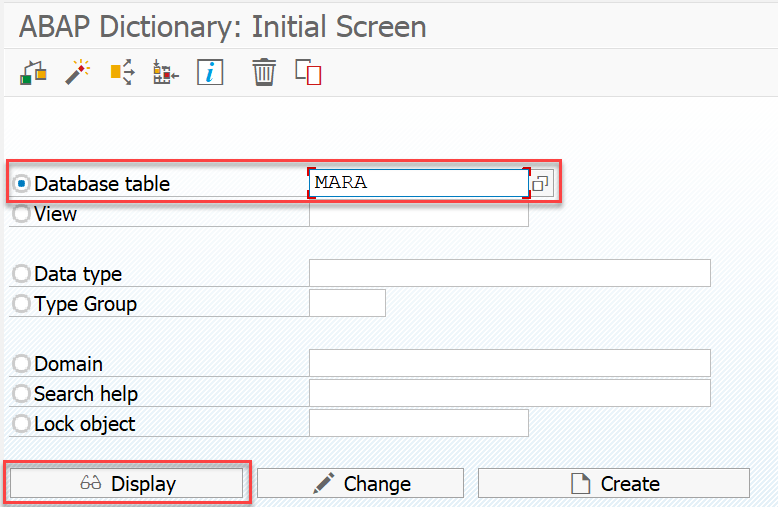This screenshot has width=778, height=507.
Task: Click the Data type input field
Action: 510,273
